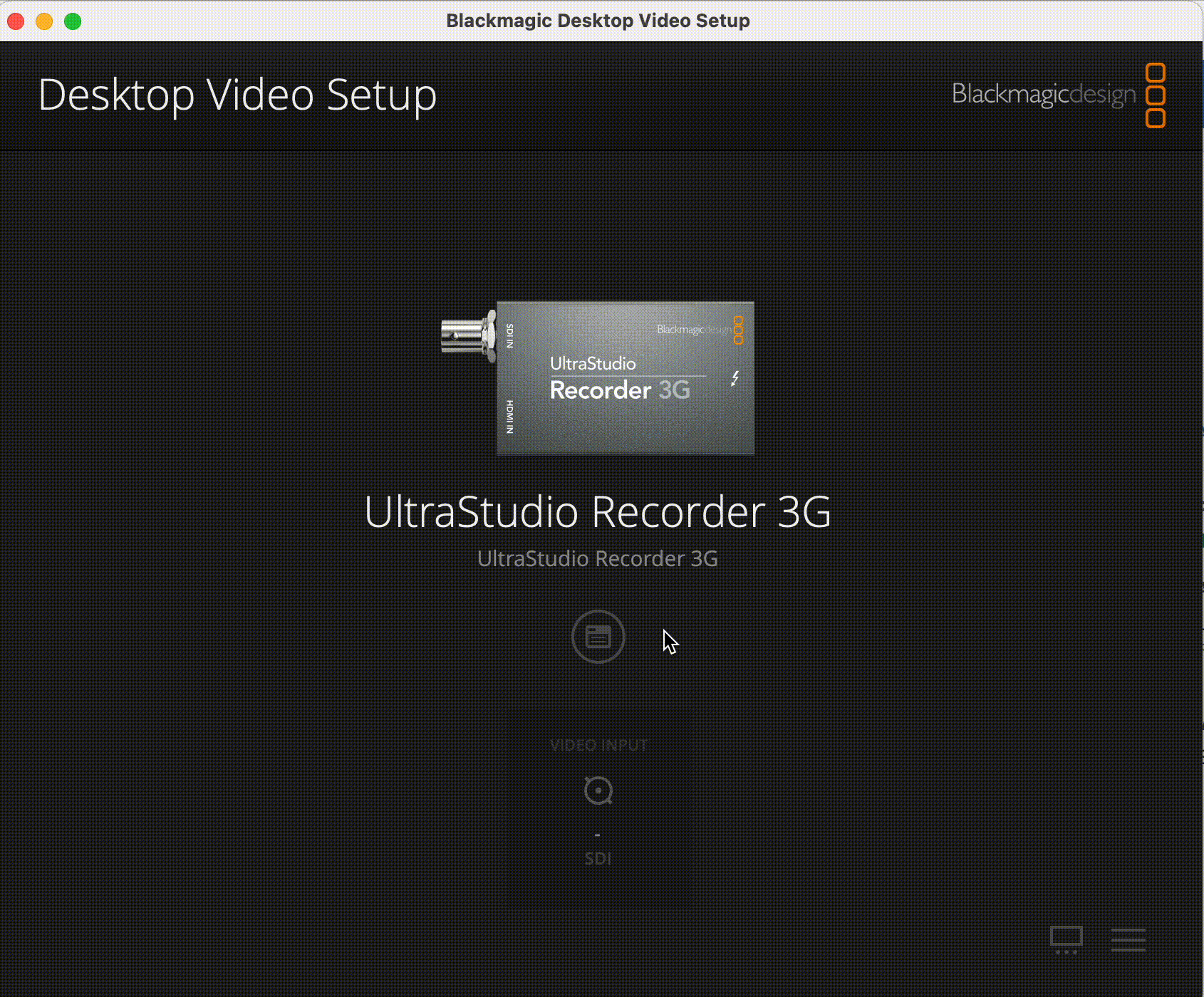Click the video input status icon
The image size is (1204, 997).
point(598,790)
